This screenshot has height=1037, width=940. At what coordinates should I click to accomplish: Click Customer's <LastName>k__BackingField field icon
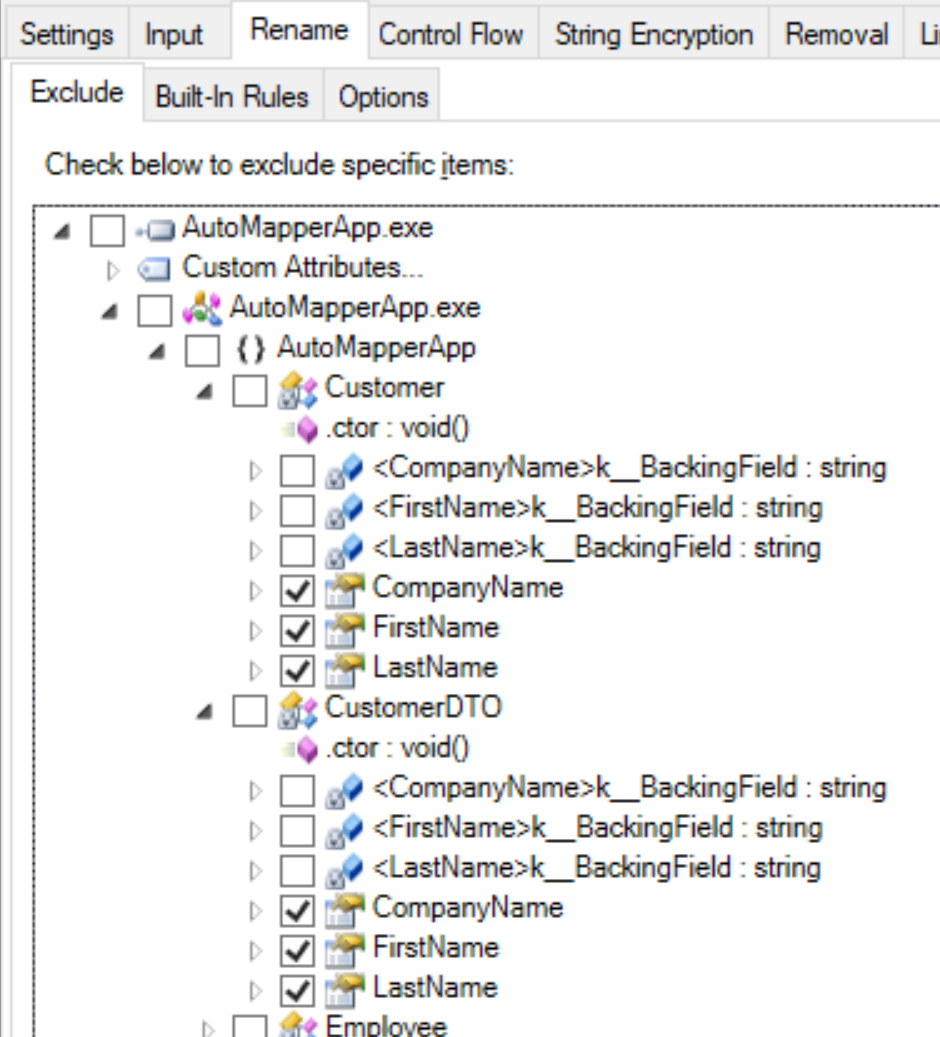(345, 550)
